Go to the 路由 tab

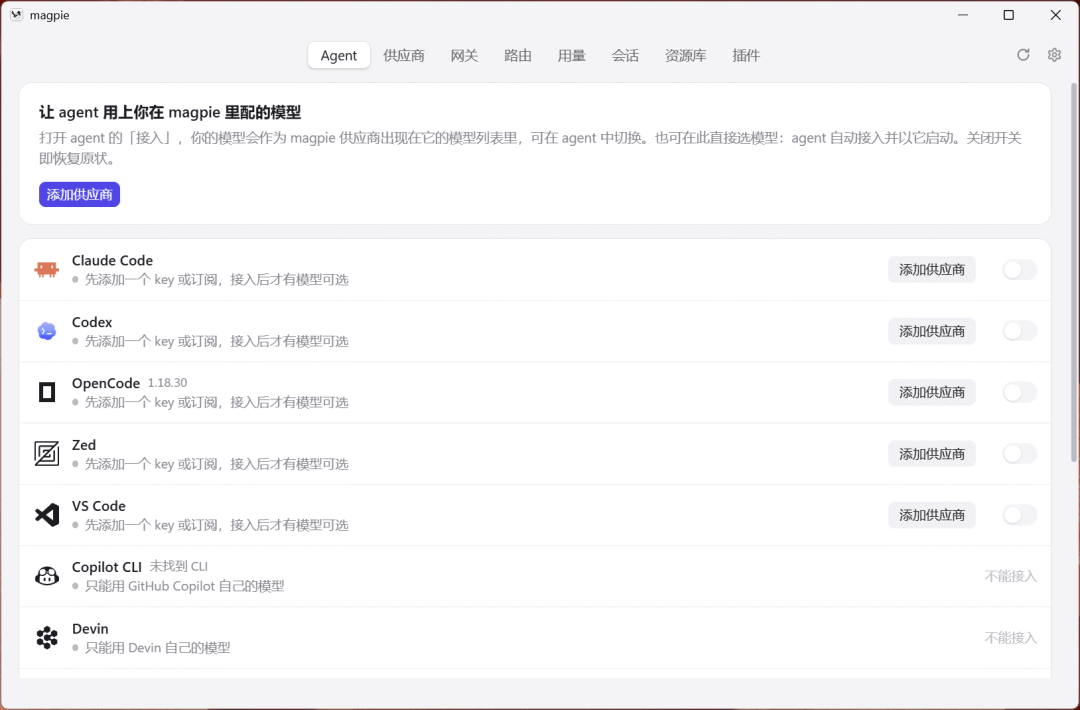click(518, 56)
